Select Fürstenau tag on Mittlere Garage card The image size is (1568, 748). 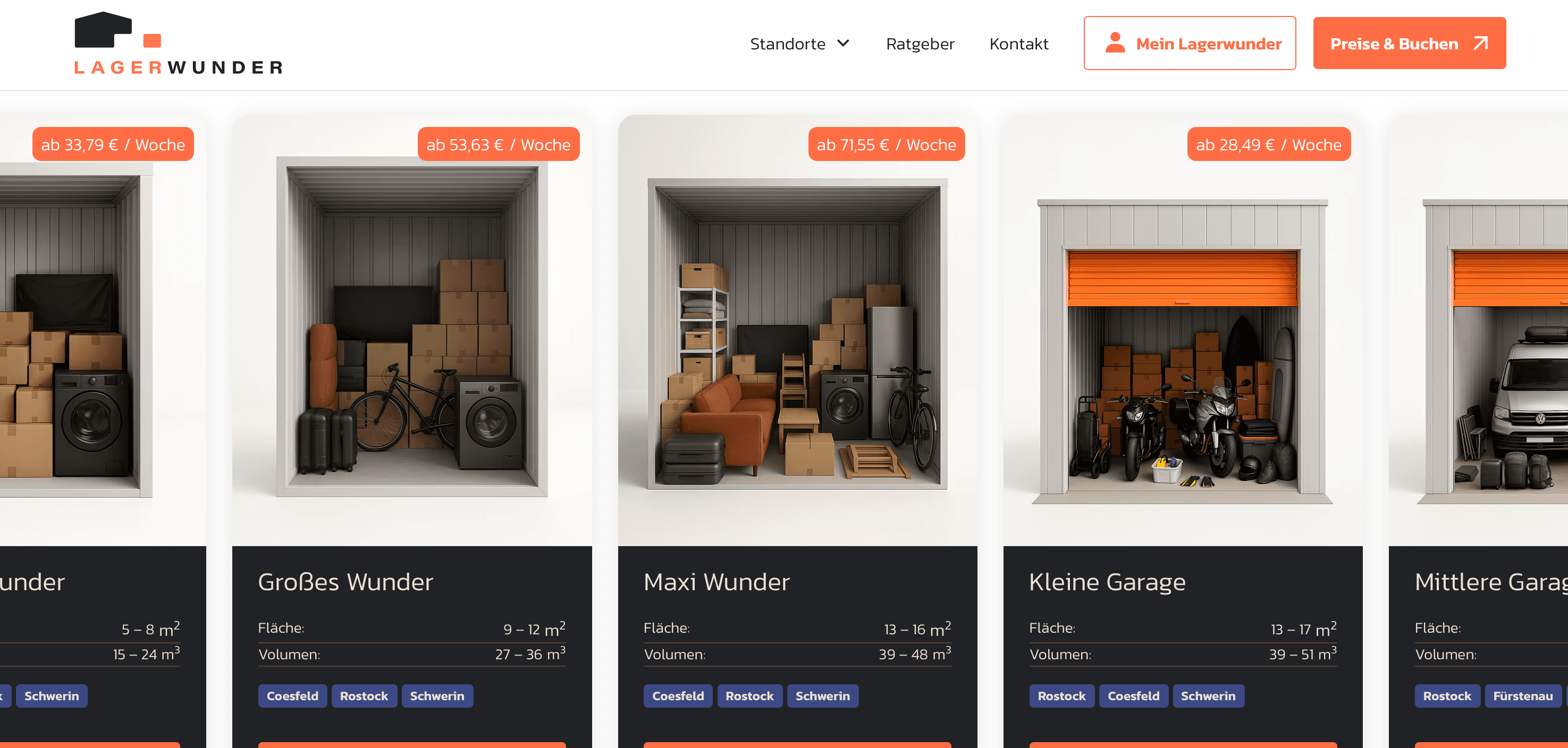tap(1523, 695)
